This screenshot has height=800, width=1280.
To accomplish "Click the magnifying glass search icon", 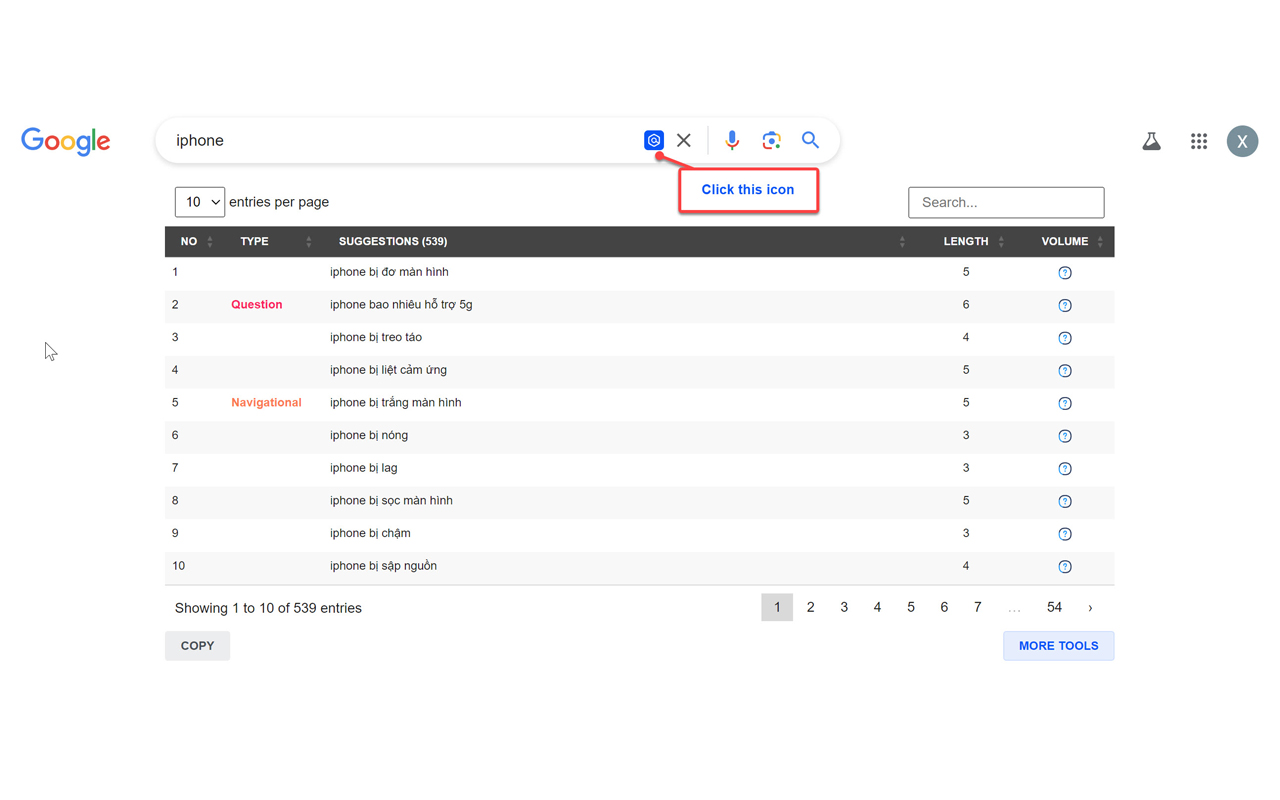I will (810, 140).
